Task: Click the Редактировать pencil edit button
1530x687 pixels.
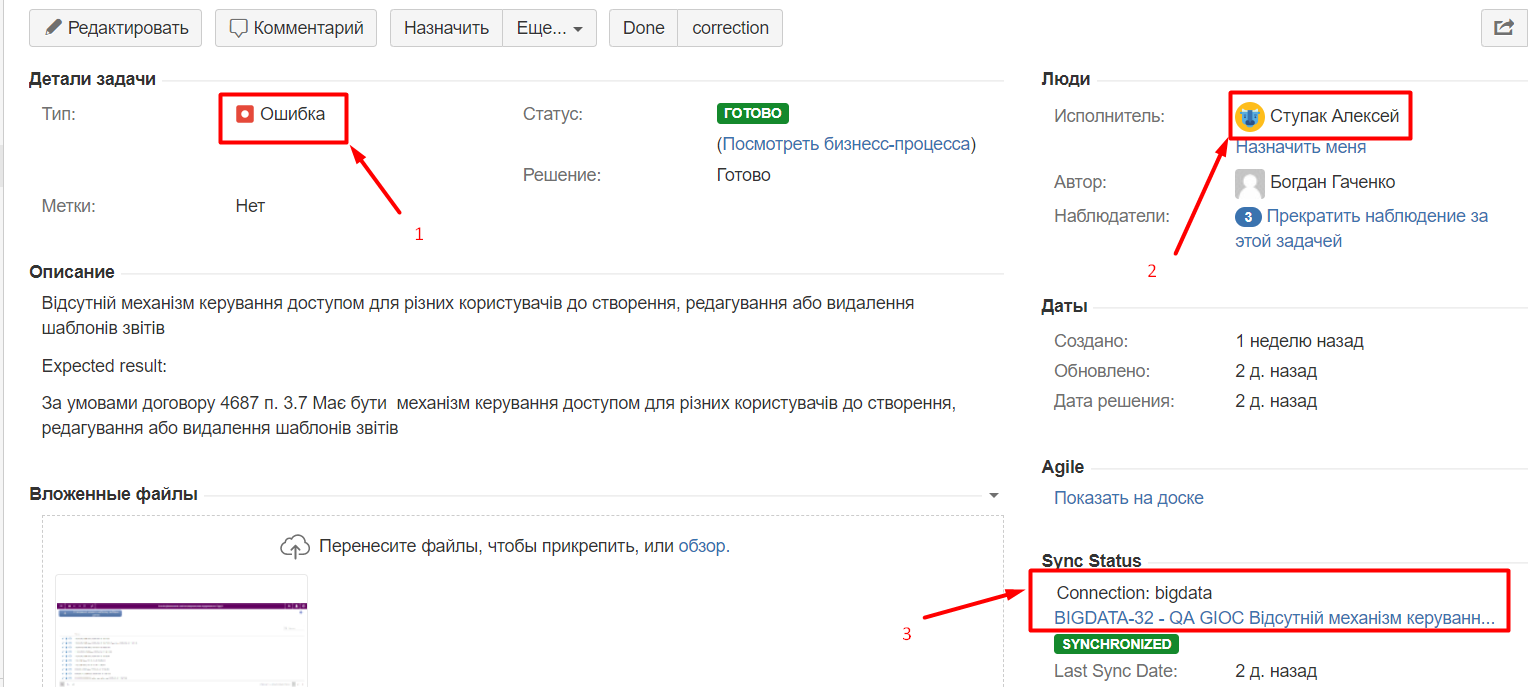Action: (x=116, y=28)
